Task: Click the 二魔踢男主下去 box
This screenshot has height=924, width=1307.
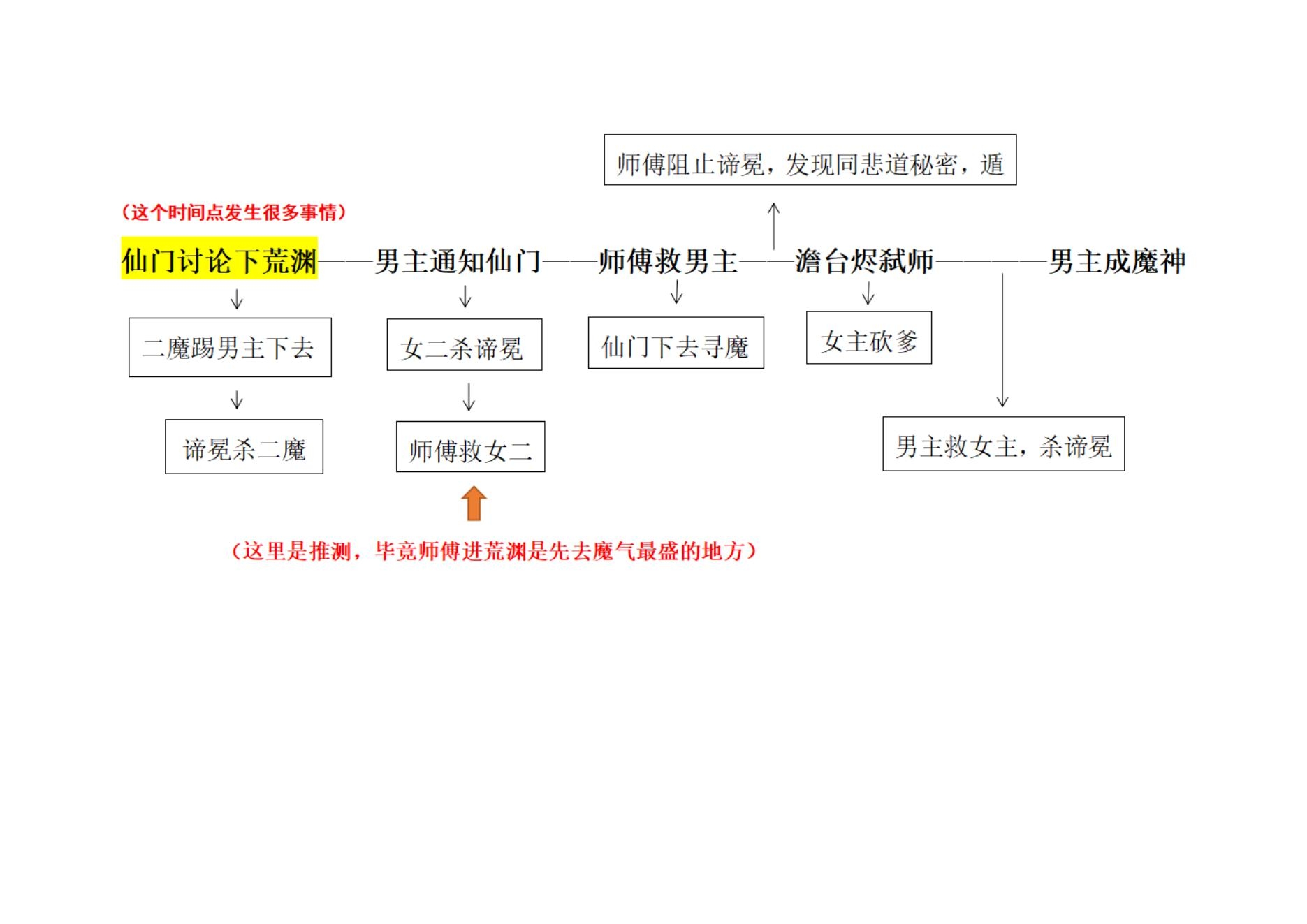Action: [231, 348]
